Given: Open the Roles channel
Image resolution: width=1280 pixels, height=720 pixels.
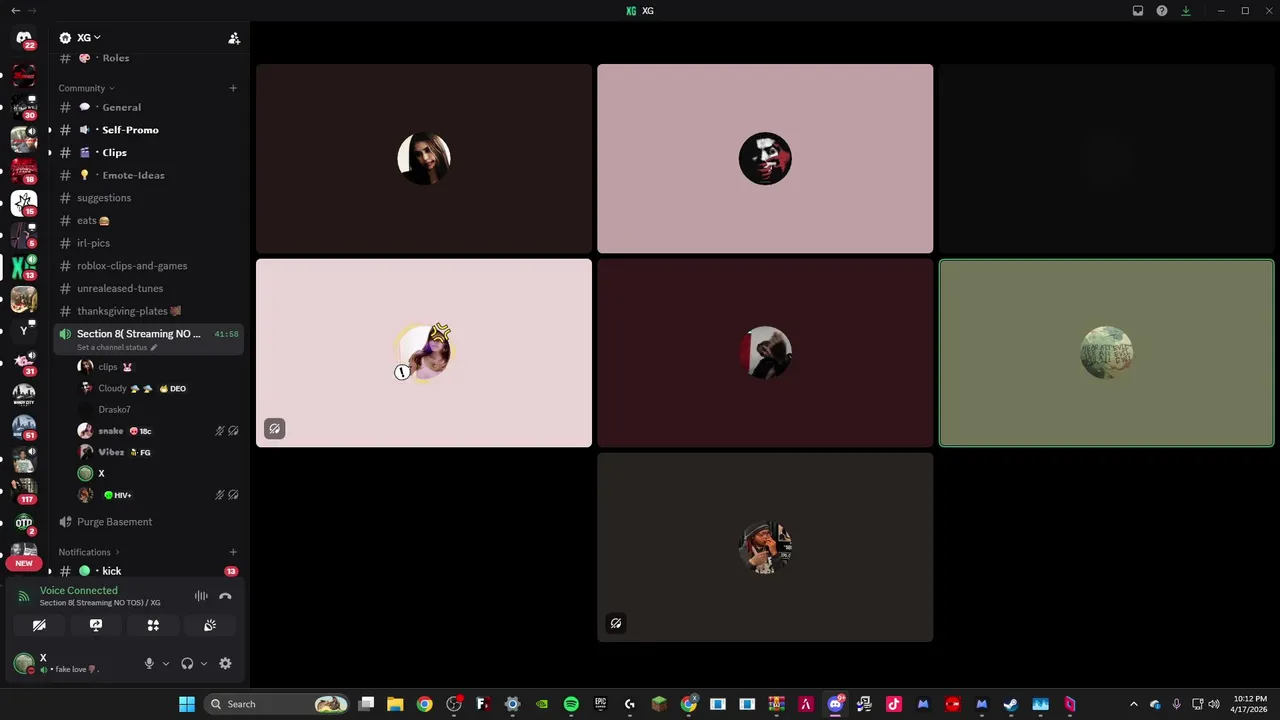Looking at the screenshot, I should pyautogui.click(x=148, y=58).
